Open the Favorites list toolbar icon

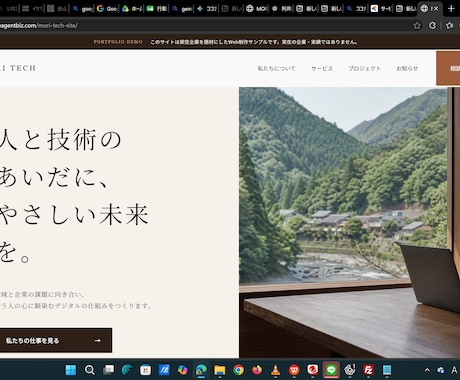(449, 25)
